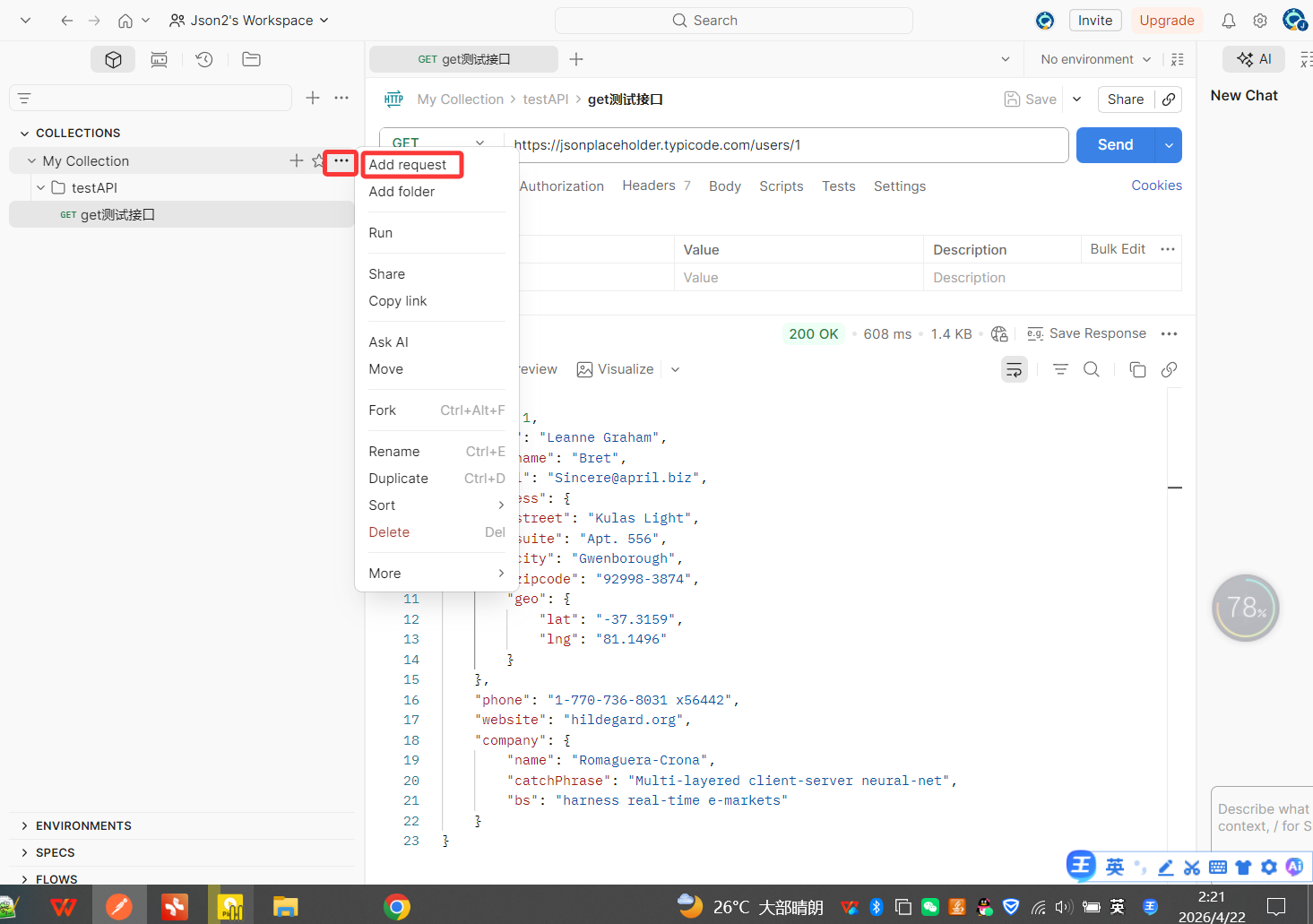Open response more options ellipsis

pos(1169,333)
